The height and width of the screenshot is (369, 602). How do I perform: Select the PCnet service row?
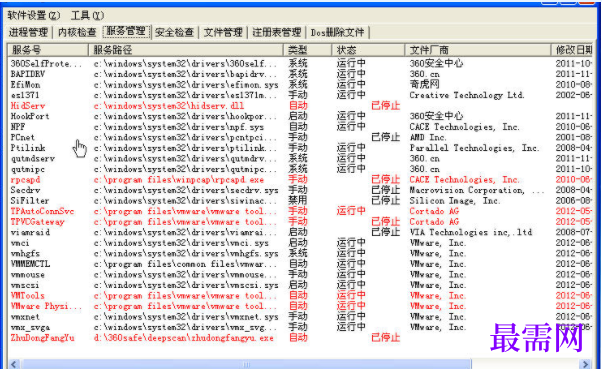click(x=301, y=137)
